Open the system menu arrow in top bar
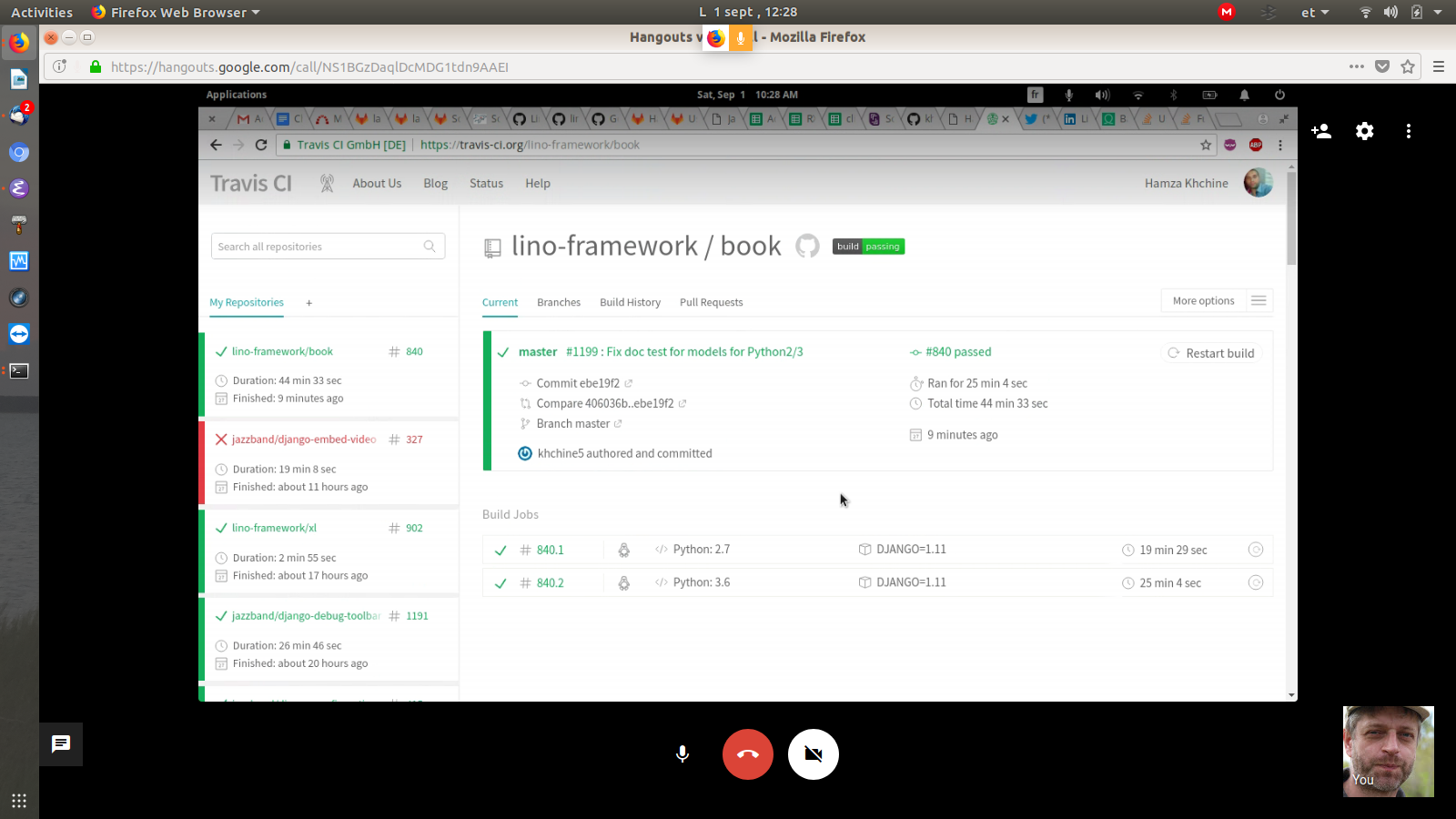This screenshot has width=1456, height=819. tap(1438, 12)
